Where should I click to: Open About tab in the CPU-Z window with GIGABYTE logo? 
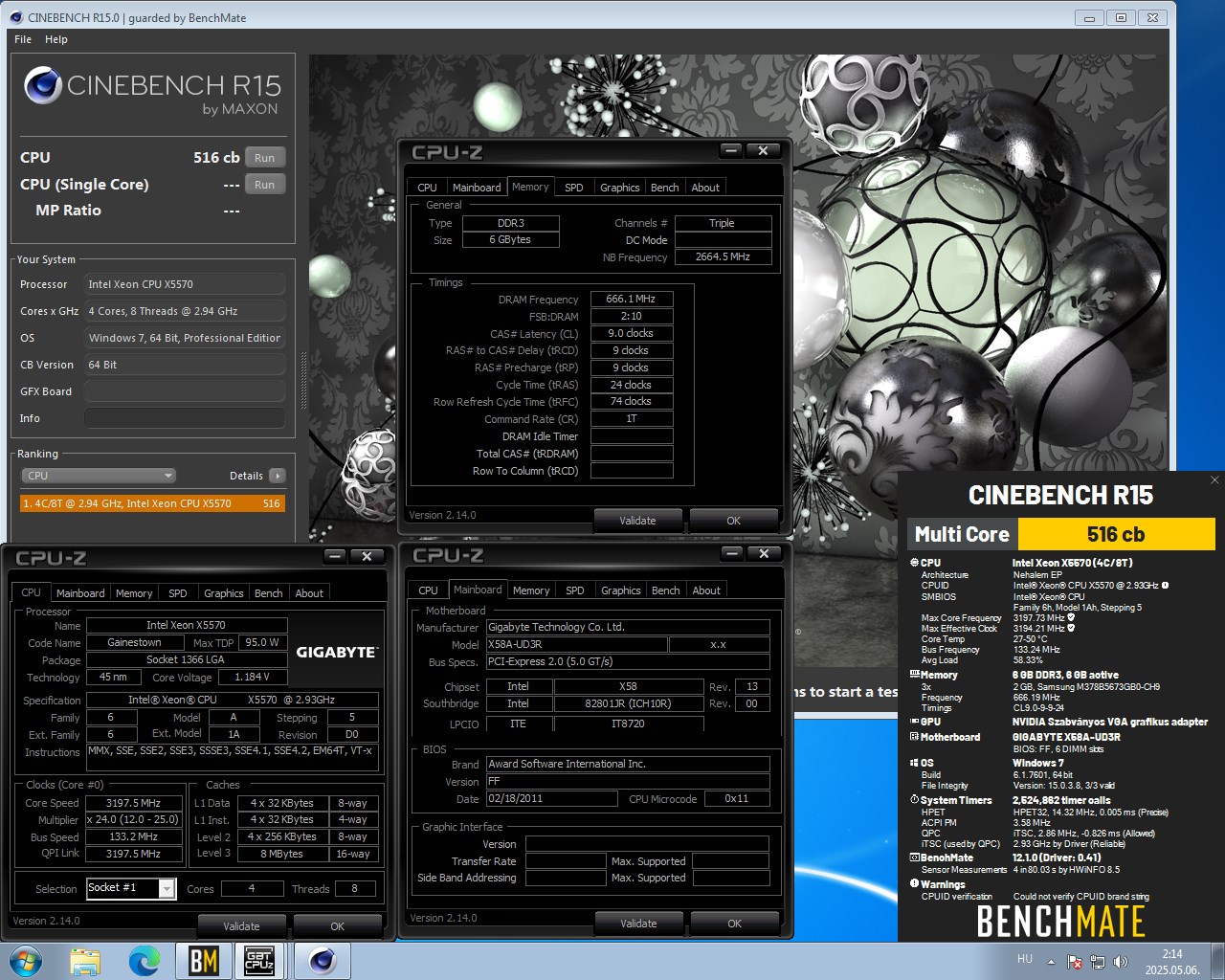(x=309, y=593)
